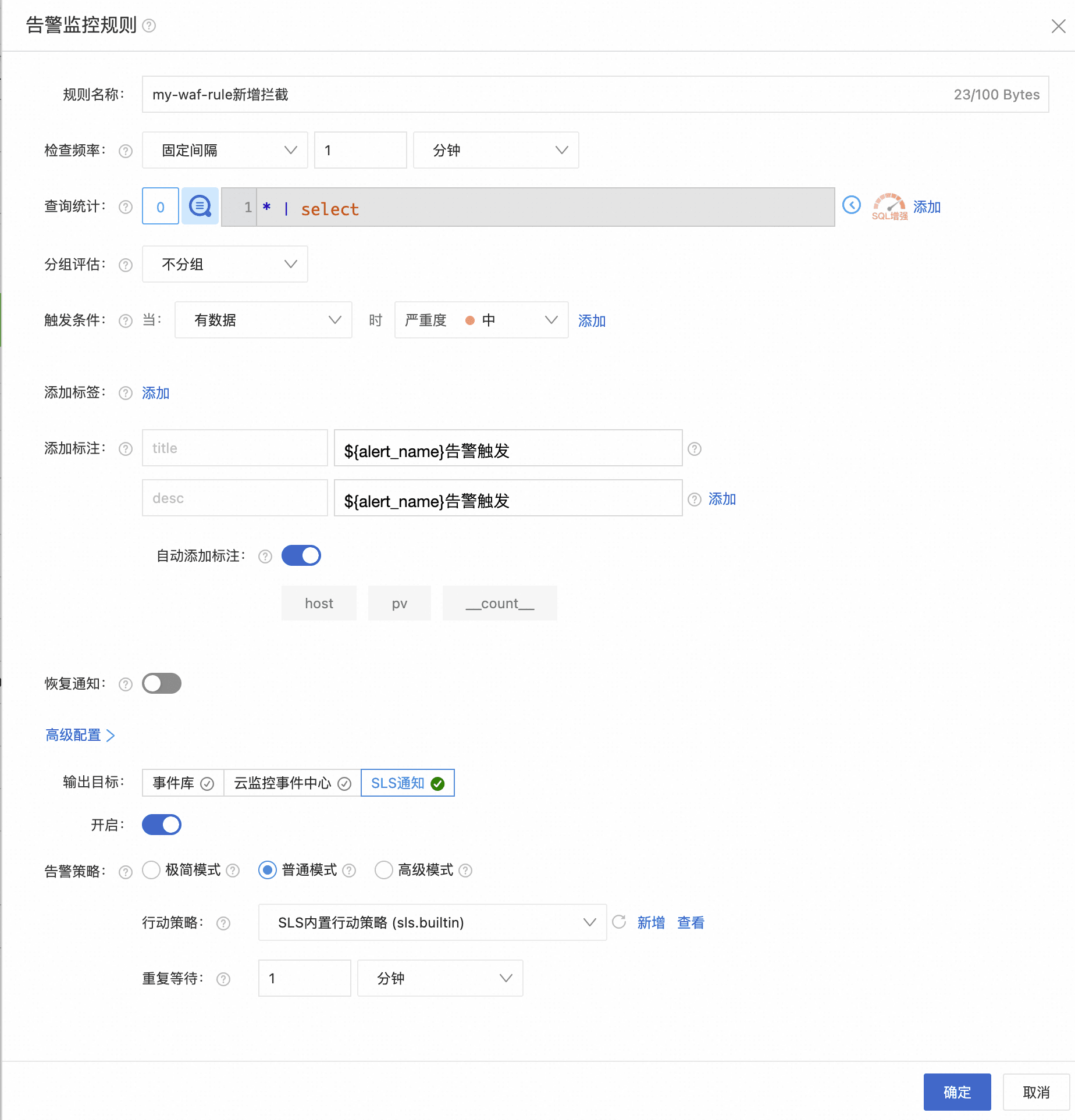Click refresh icon beside 行动策略 dropdown
The image size is (1075, 1120).
(619, 922)
